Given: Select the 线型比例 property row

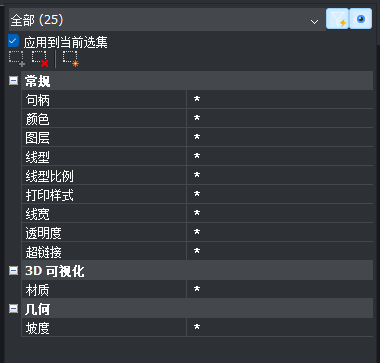Looking at the screenshot, I should pos(197,176).
